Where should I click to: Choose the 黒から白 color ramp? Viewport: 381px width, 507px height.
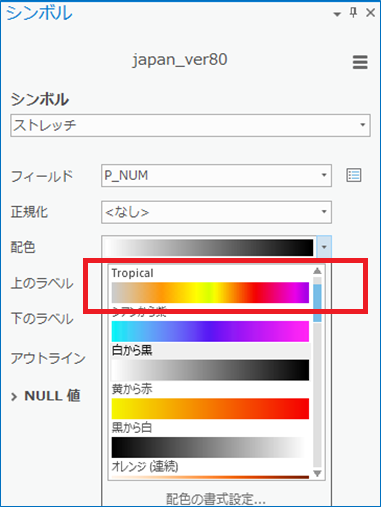pos(210,447)
